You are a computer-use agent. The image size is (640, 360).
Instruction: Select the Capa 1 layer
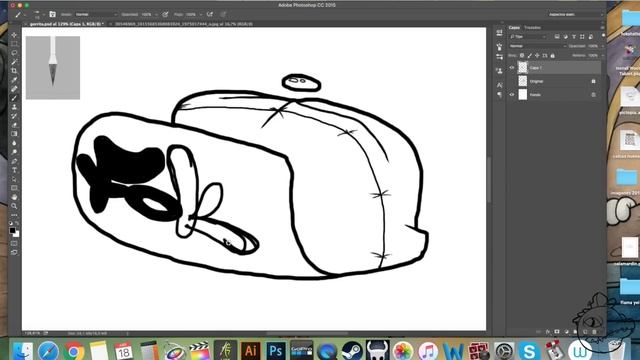click(554, 68)
